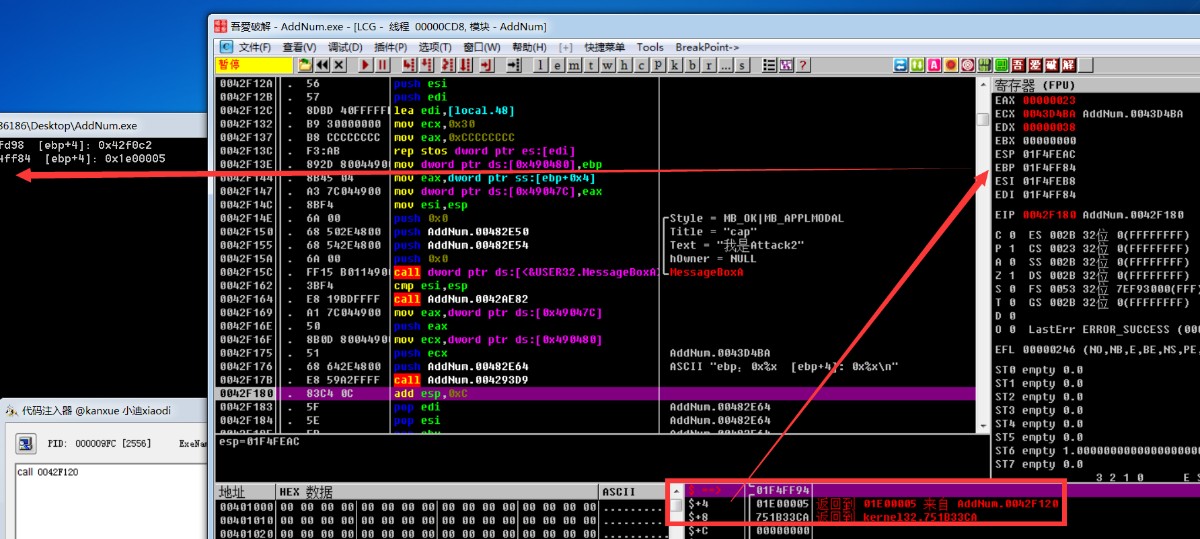
Task: Show run trace with the '...' button
Action: (726, 65)
